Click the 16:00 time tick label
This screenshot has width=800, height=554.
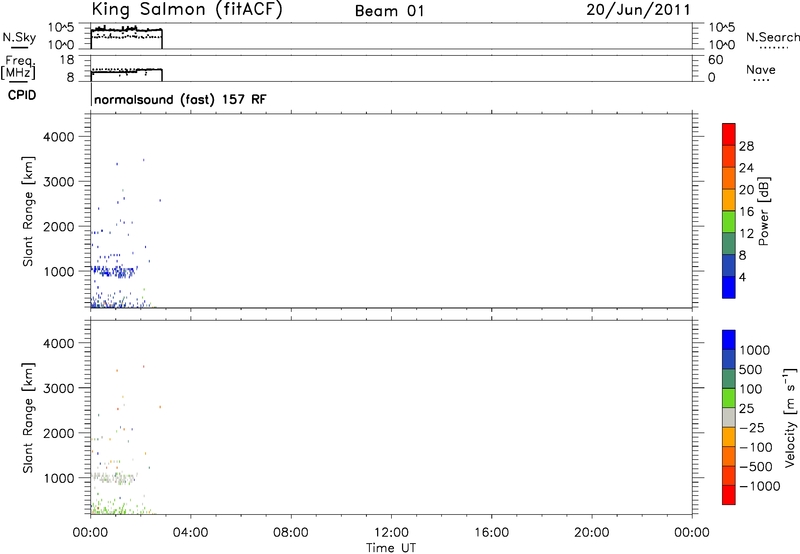(x=491, y=533)
